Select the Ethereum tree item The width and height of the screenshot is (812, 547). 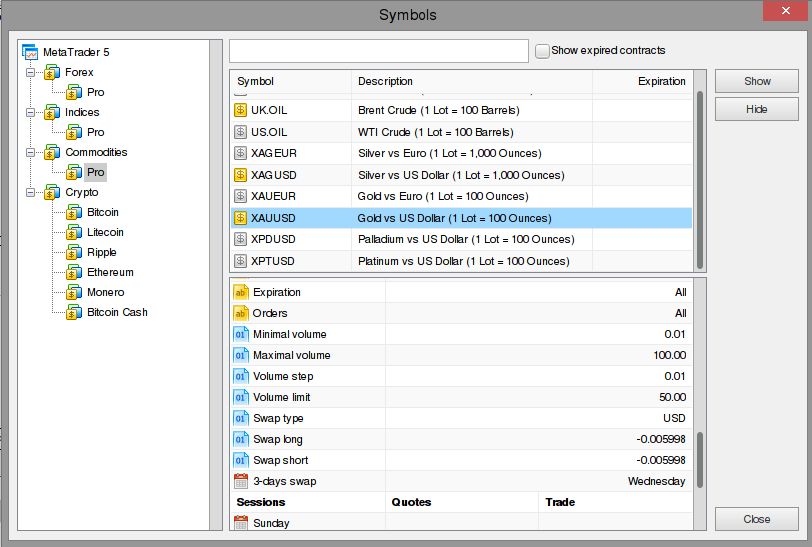tap(110, 272)
